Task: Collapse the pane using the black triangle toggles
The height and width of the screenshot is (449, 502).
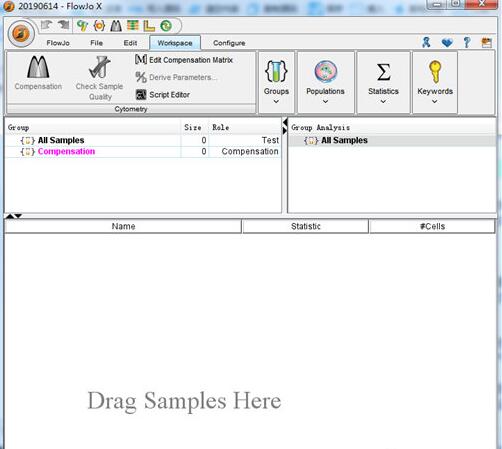Action: point(14,216)
